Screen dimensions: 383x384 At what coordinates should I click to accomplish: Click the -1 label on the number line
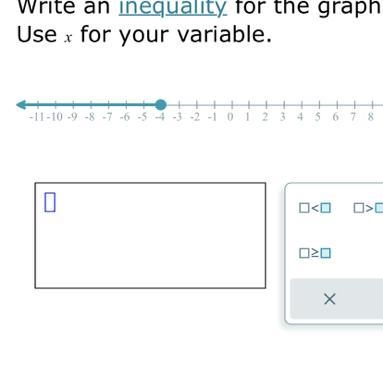coord(212,117)
